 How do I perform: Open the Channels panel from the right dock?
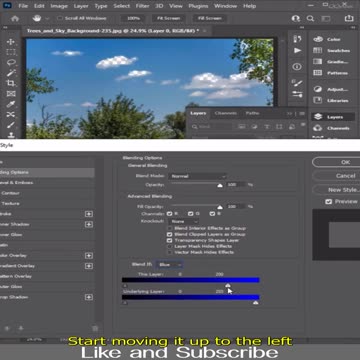coord(331,128)
